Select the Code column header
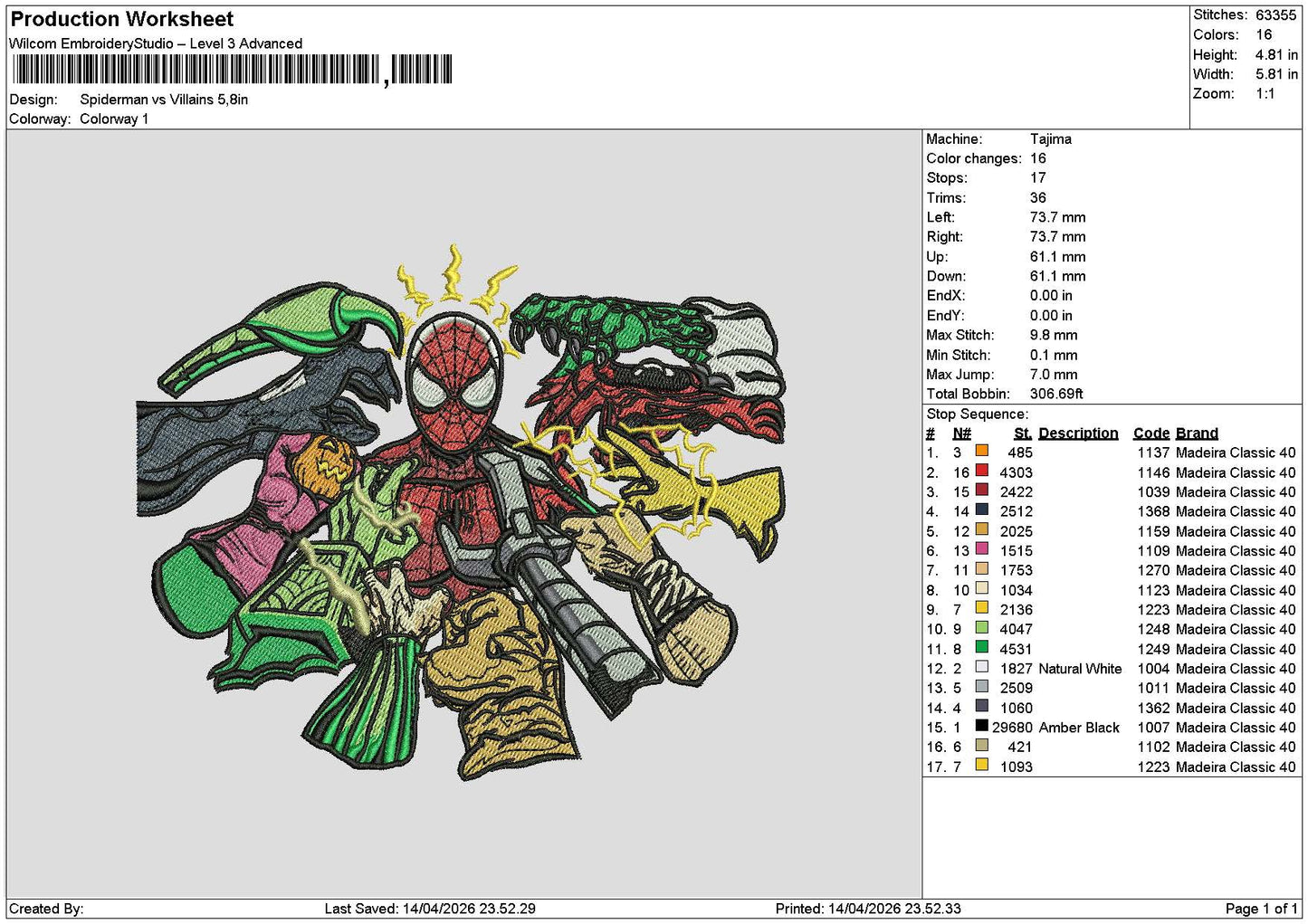The image size is (1308, 924). pyautogui.click(x=1151, y=433)
